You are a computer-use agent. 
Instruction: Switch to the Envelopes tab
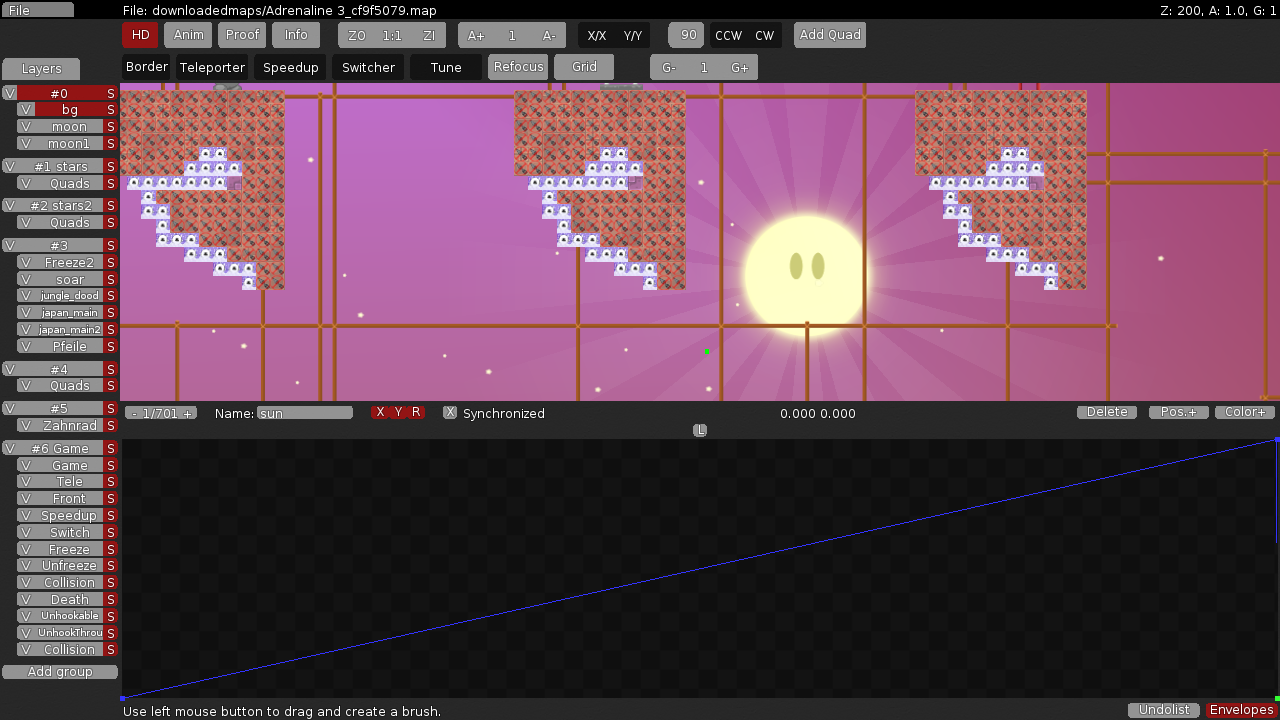1241,710
